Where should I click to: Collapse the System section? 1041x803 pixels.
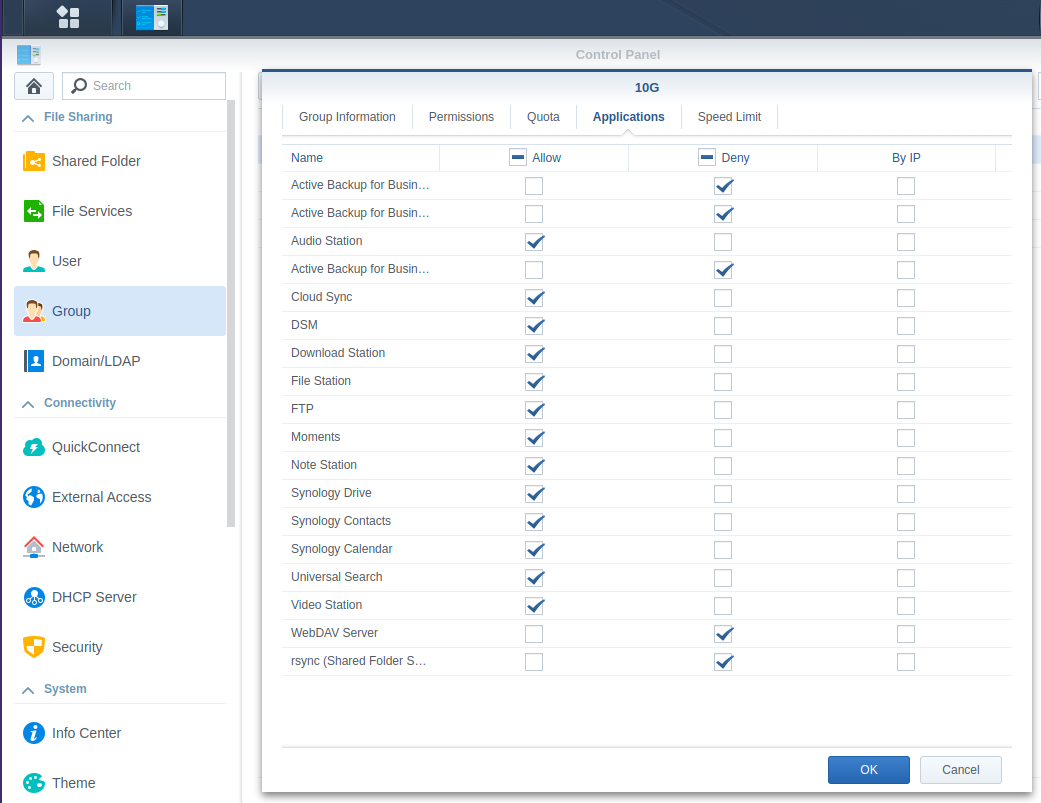click(x=28, y=690)
